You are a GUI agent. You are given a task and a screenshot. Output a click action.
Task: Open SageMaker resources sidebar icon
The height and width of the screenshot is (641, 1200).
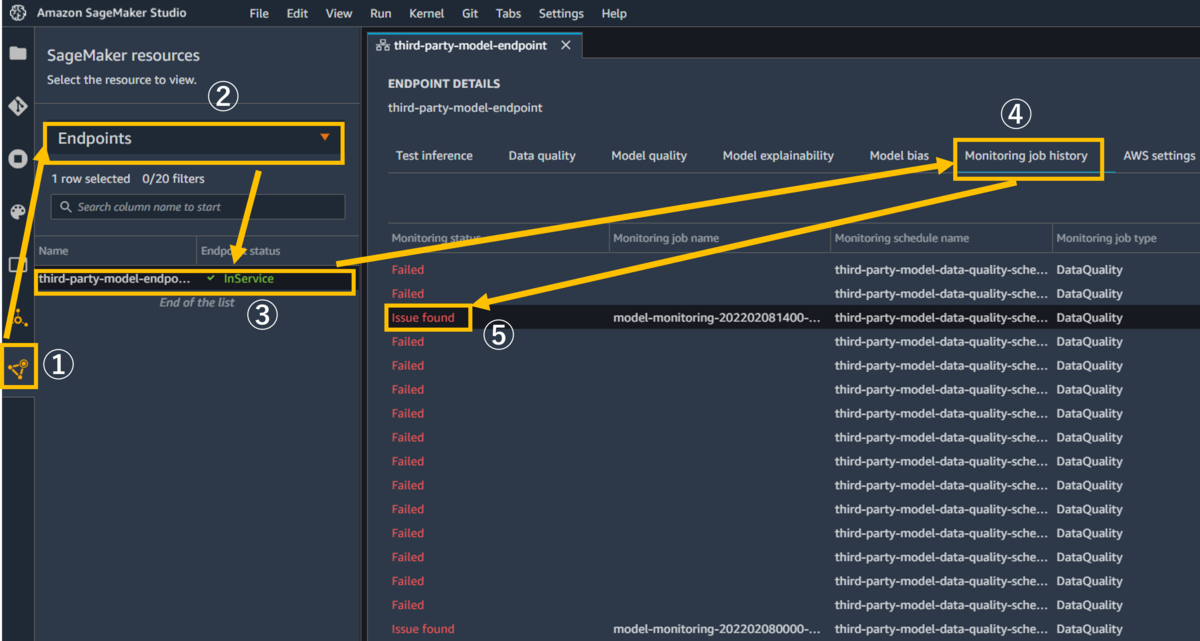18,368
